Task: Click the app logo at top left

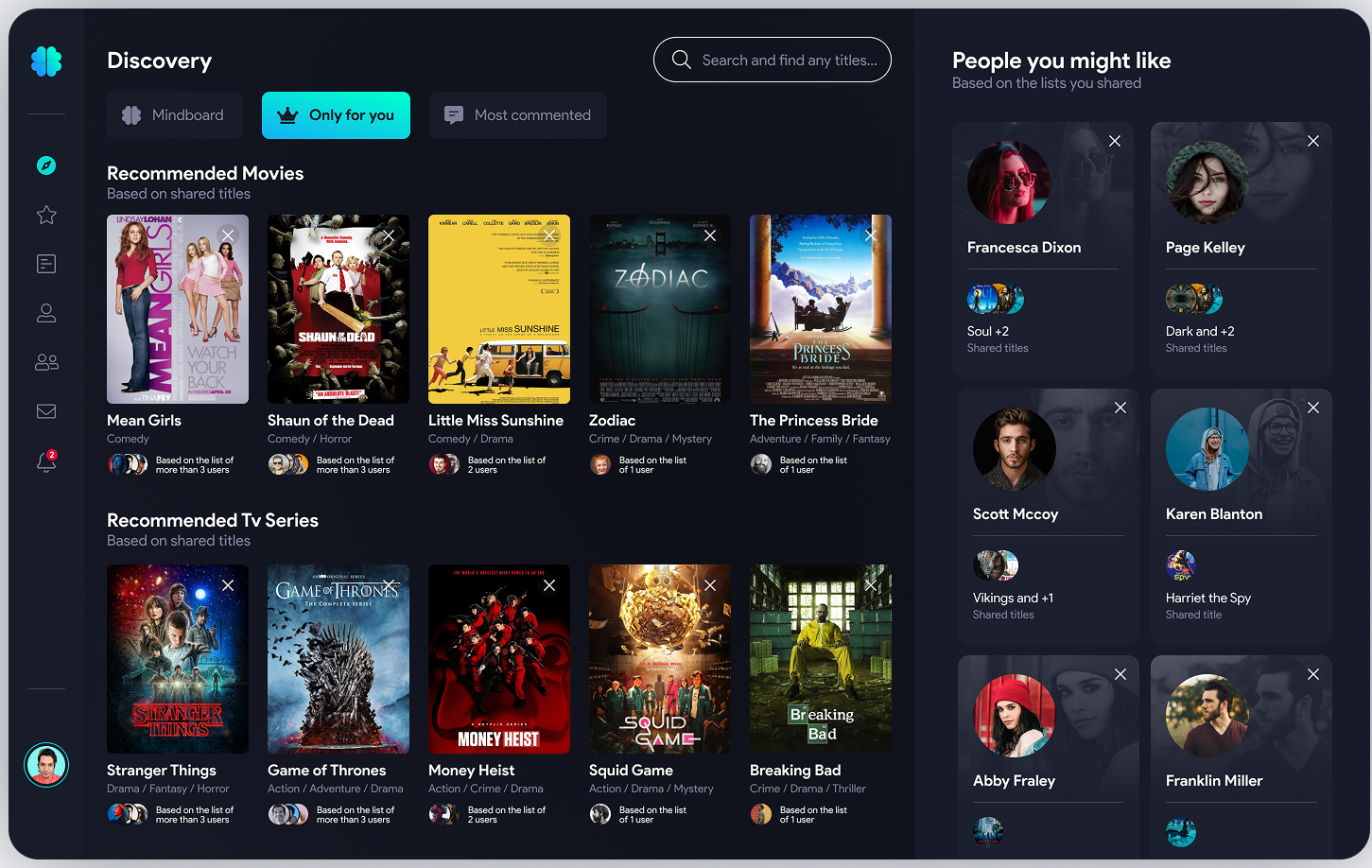Action: tap(46, 61)
